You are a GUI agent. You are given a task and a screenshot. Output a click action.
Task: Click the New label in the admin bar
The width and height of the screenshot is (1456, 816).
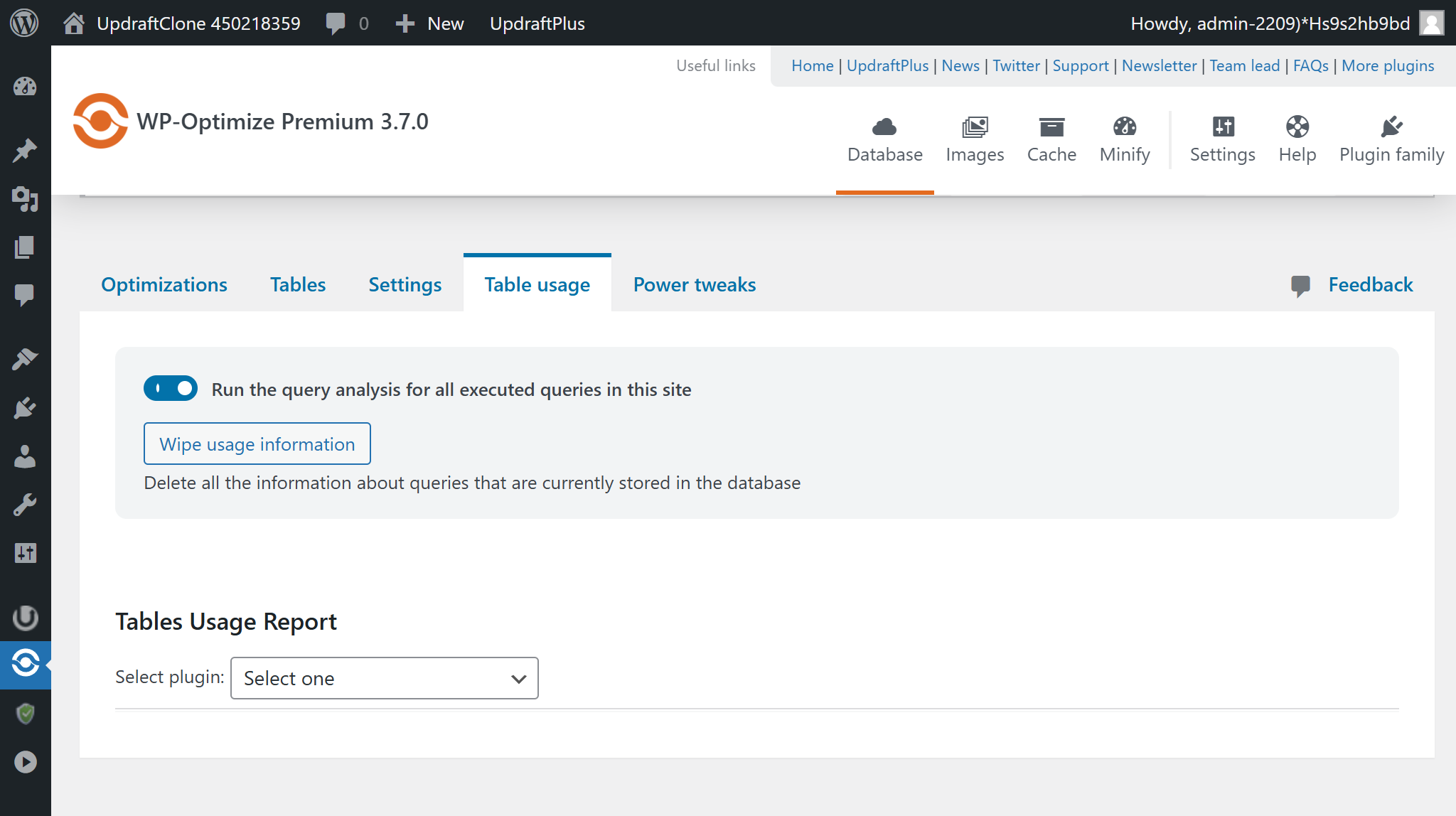click(x=446, y=23)
